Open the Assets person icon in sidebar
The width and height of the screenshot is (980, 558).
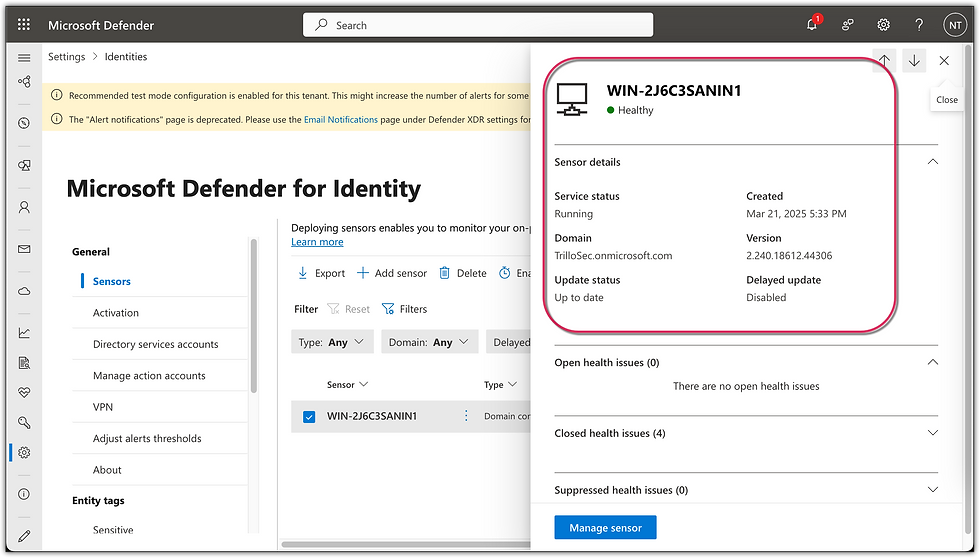coord(24,207)
